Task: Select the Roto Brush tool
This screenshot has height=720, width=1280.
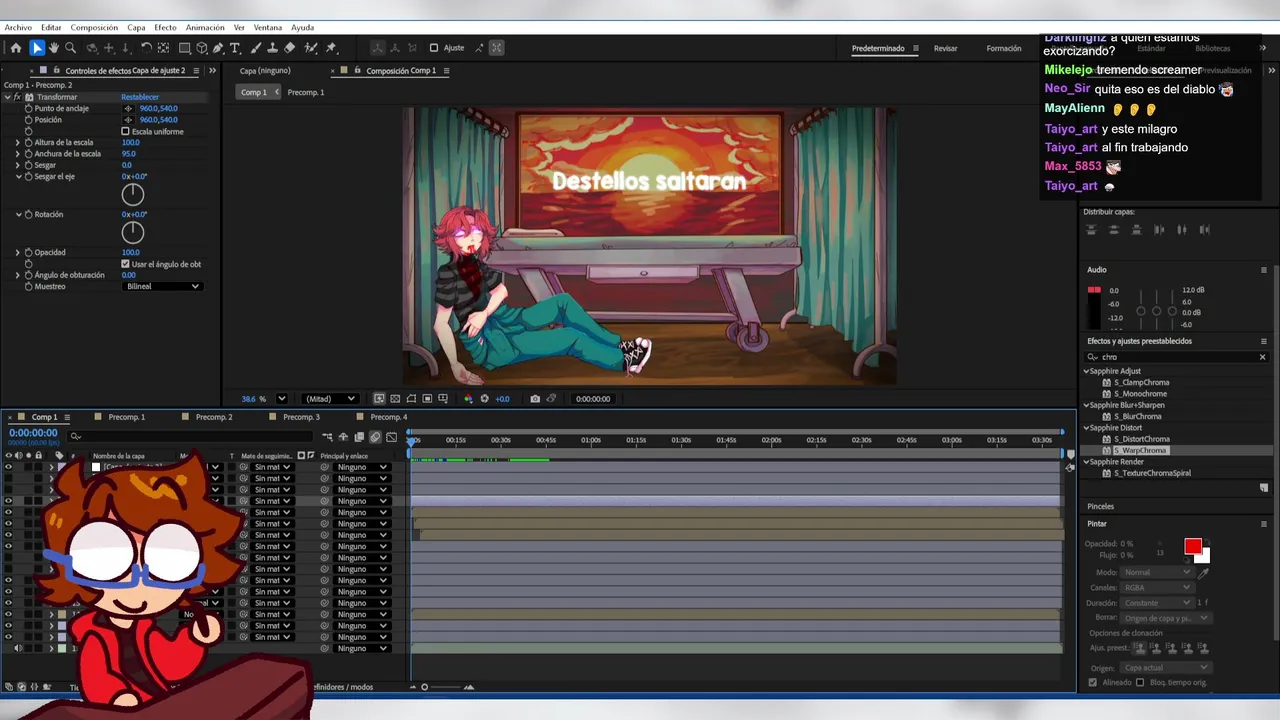Action: coord(311,48)
